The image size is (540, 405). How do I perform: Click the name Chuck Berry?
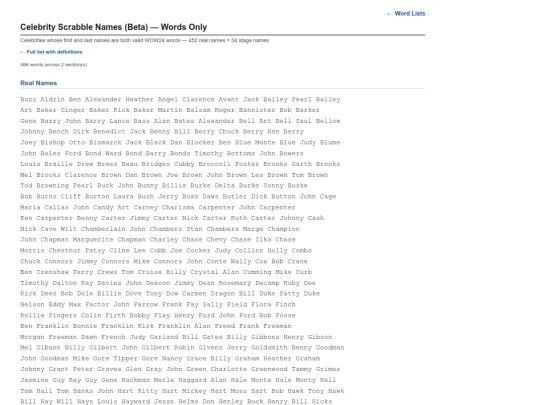coord(240,132)
